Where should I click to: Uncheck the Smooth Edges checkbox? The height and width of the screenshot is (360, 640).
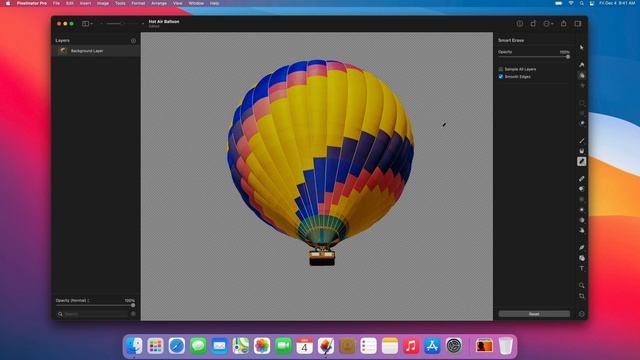pyautogui.click(x=501, y=76)
